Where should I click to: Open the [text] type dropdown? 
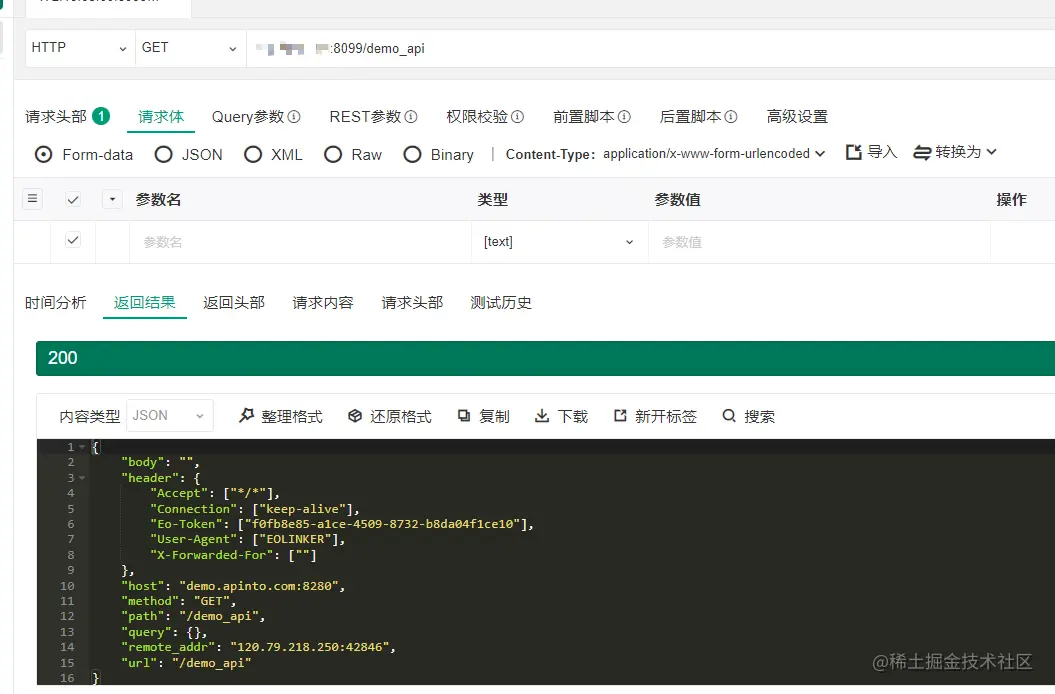click(x=558, y=242)
